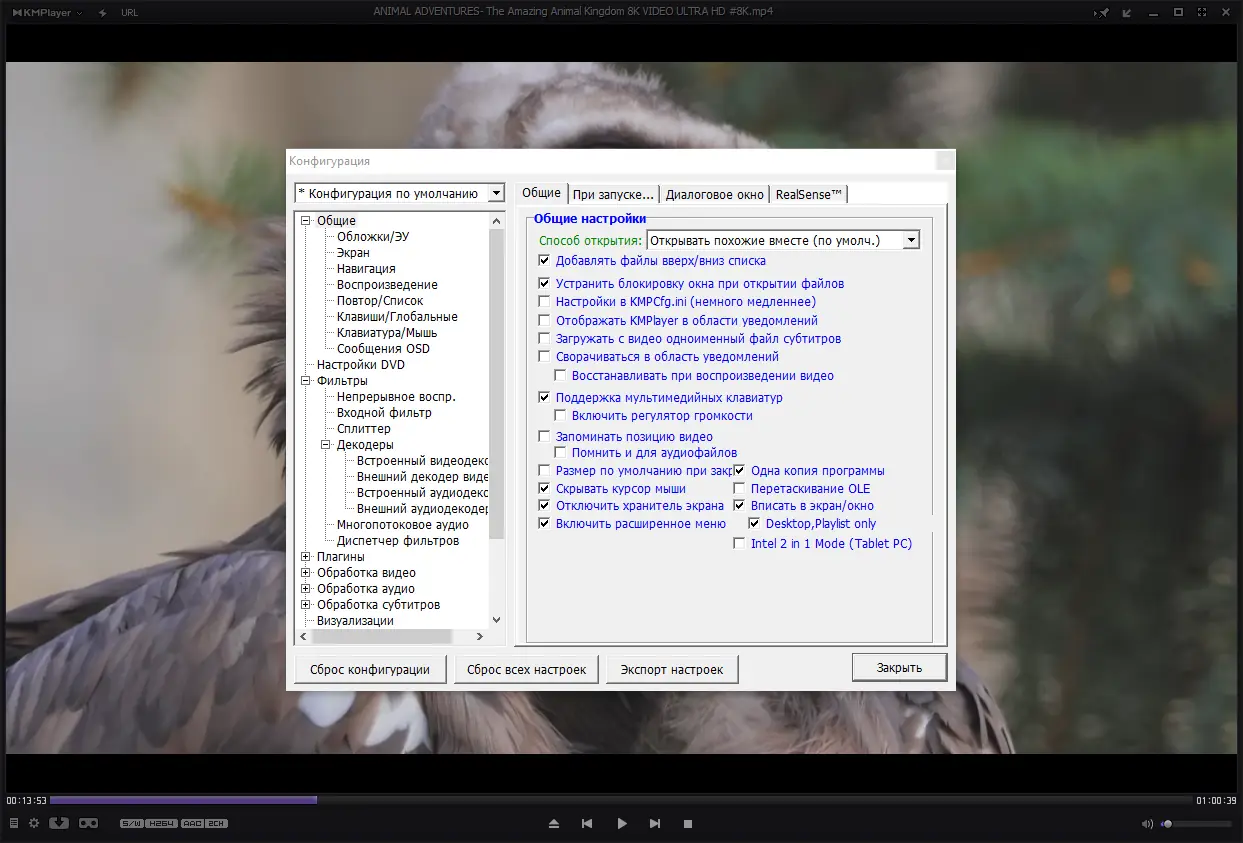Screen dimensions: 1243x843
Task: Check 'Отображать KMPlayer в области уведомлений'
Action: tap(545, 320)
